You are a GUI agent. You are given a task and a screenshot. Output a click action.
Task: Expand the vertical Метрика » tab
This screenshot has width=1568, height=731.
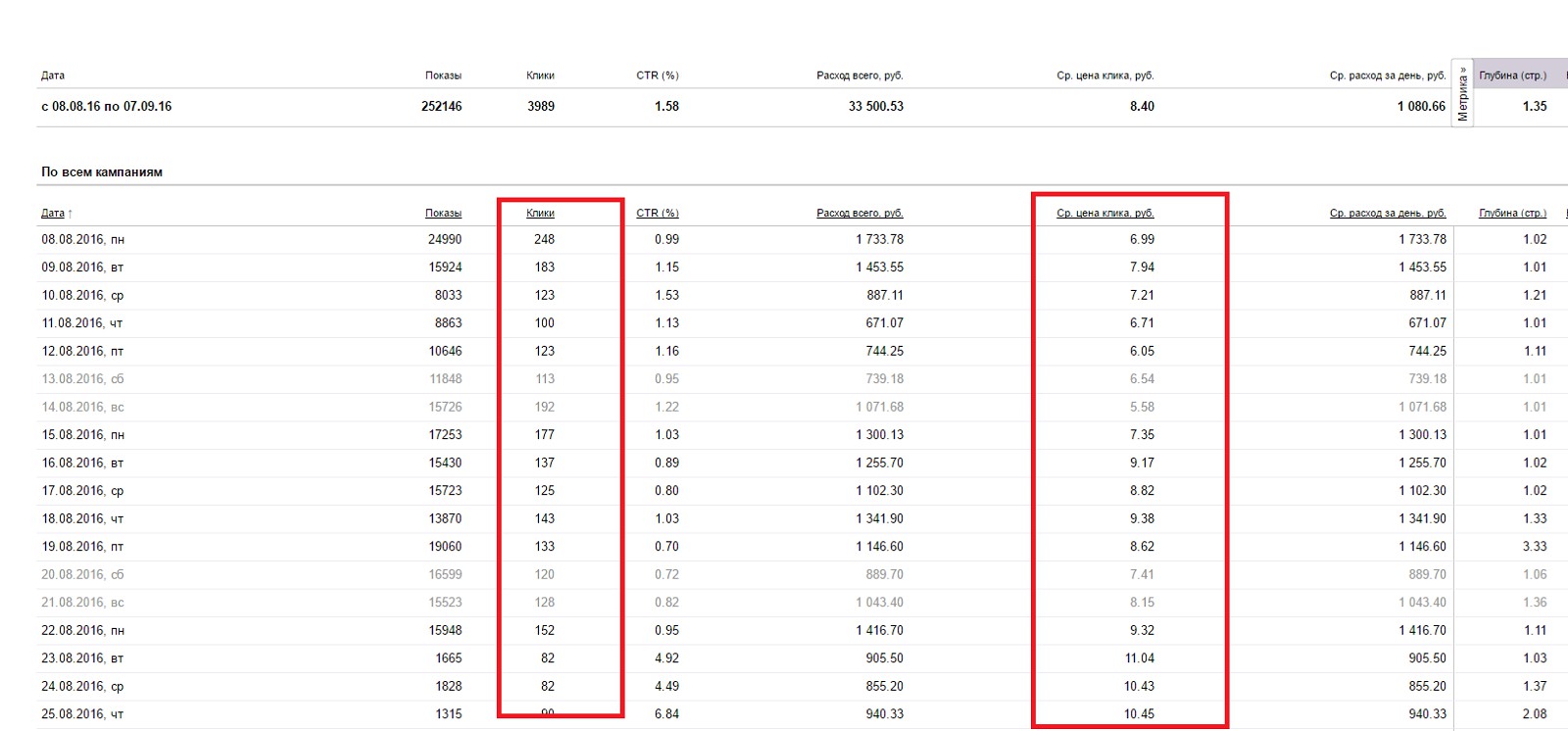click(x=1462, y=94)
